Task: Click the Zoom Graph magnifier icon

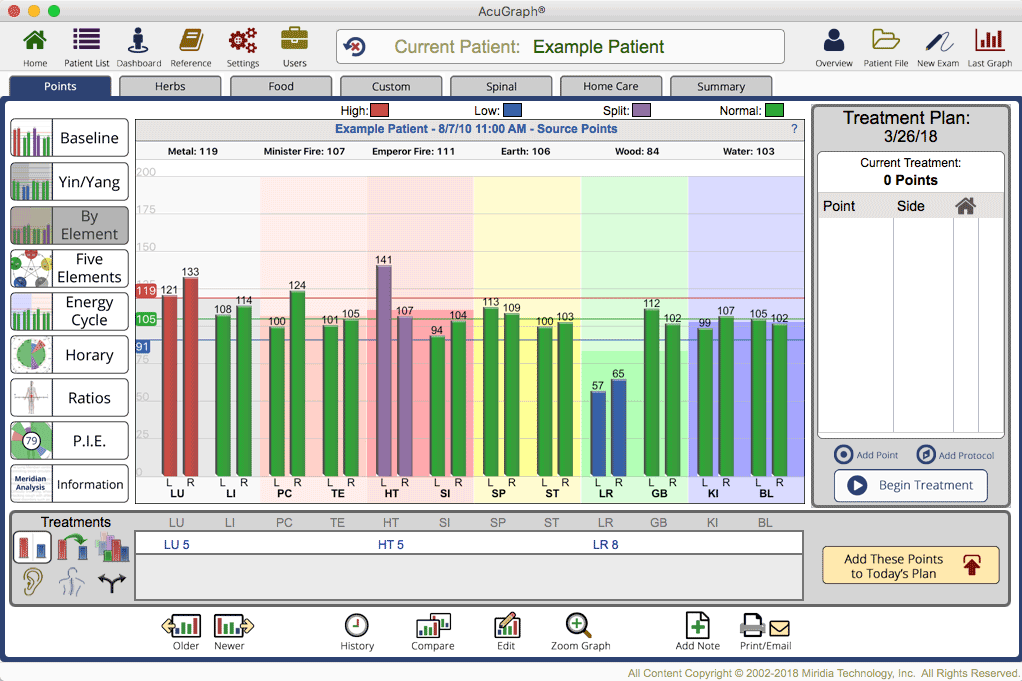Action: coord(579,626)
